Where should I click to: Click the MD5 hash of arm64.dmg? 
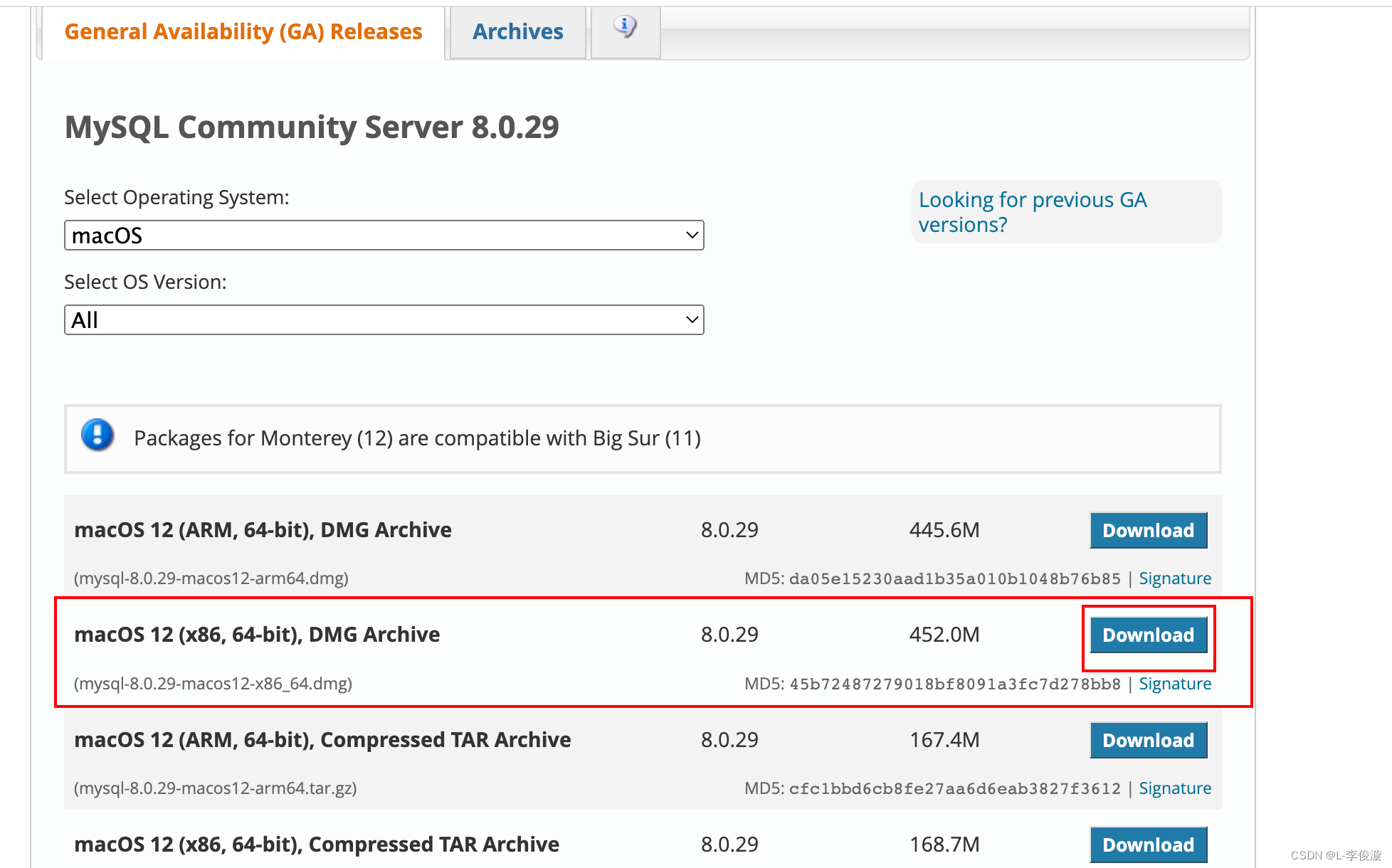(954, 579)
